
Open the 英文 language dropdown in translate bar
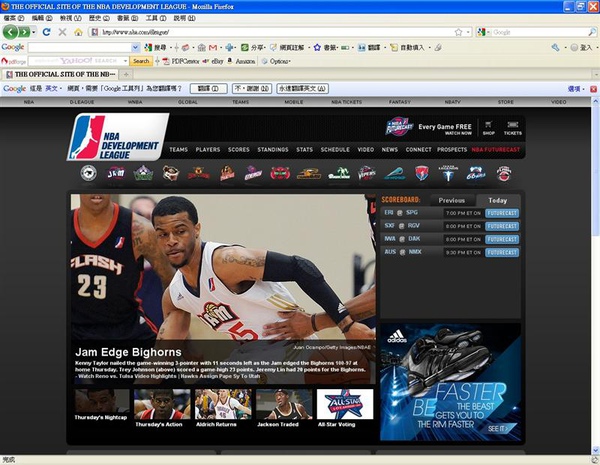pyautogui.click(x=53, y=89)
